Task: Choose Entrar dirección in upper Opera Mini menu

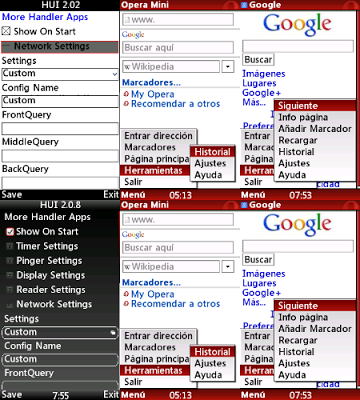Action: (158, 136)
